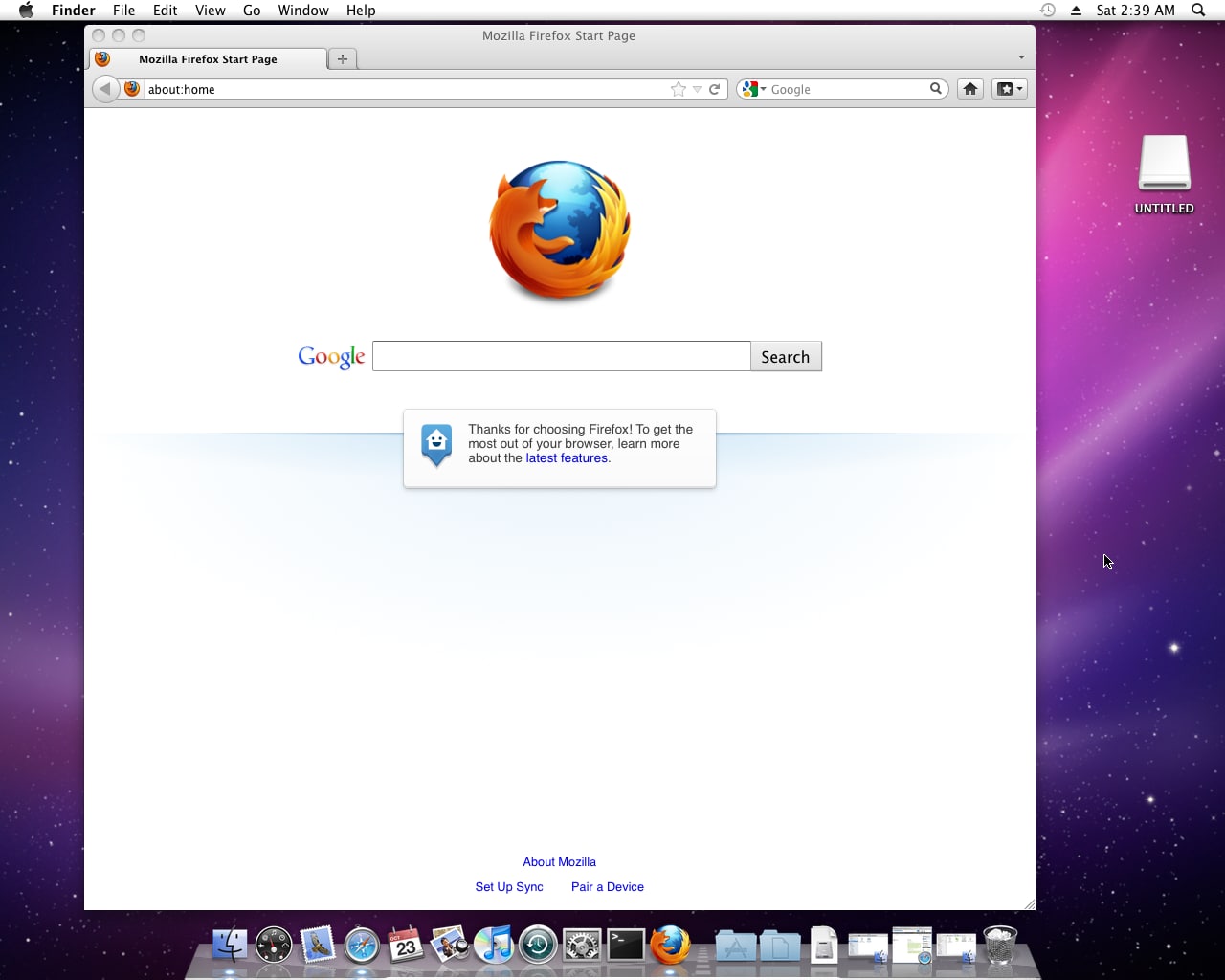Screen dimensions: 1225x980
Task: Open Finder from the Dock
Action: click(x=230, y=946)
